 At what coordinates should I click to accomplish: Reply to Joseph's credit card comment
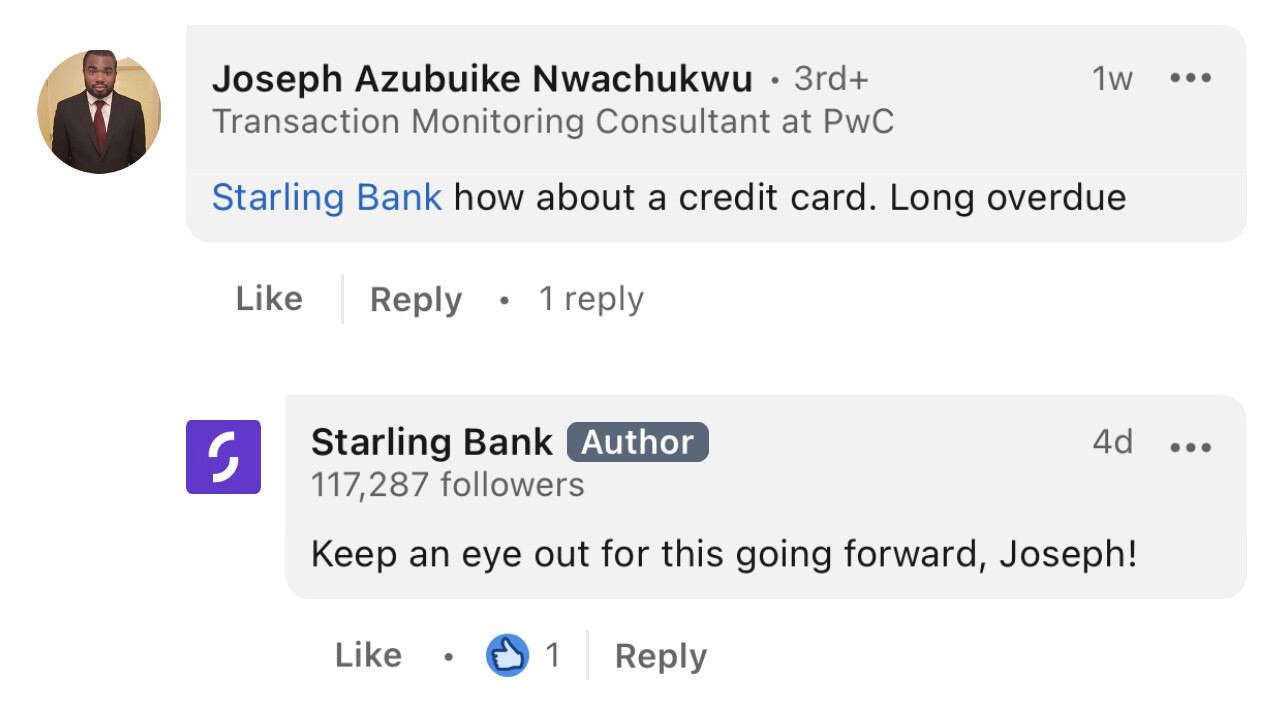(415, 300)
